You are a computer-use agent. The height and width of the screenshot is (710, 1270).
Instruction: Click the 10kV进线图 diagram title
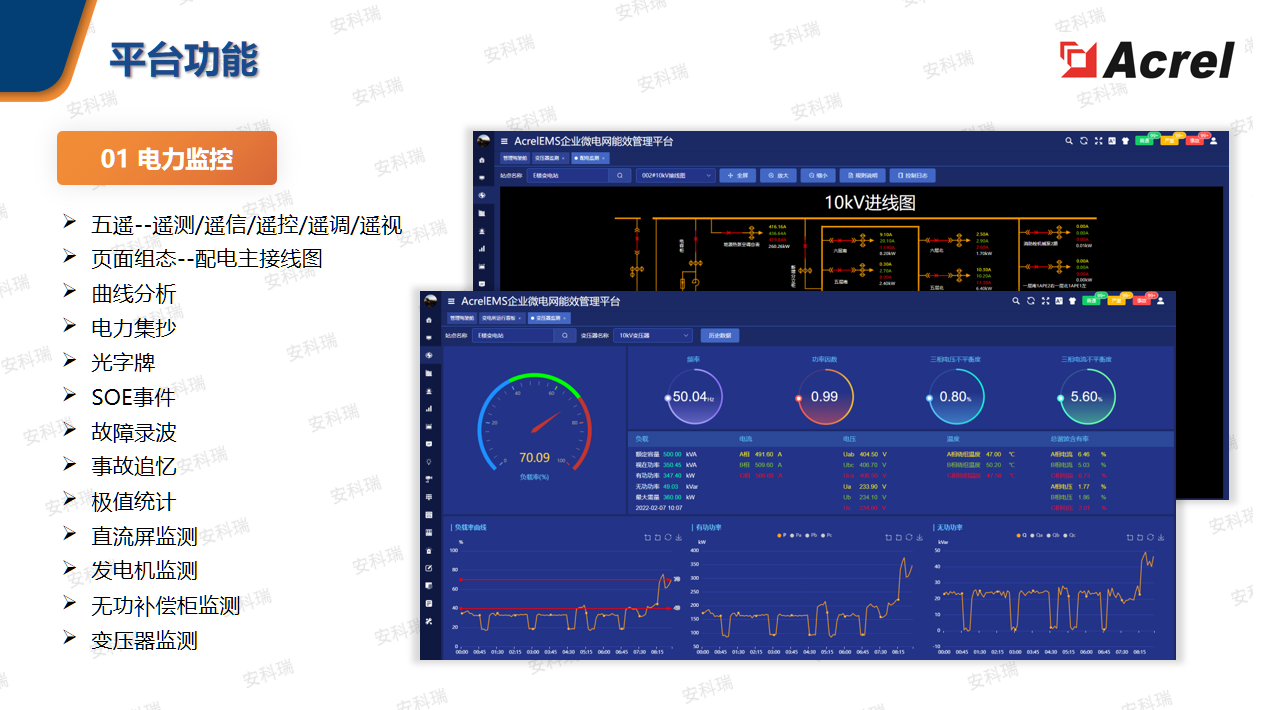coord(870,202)
